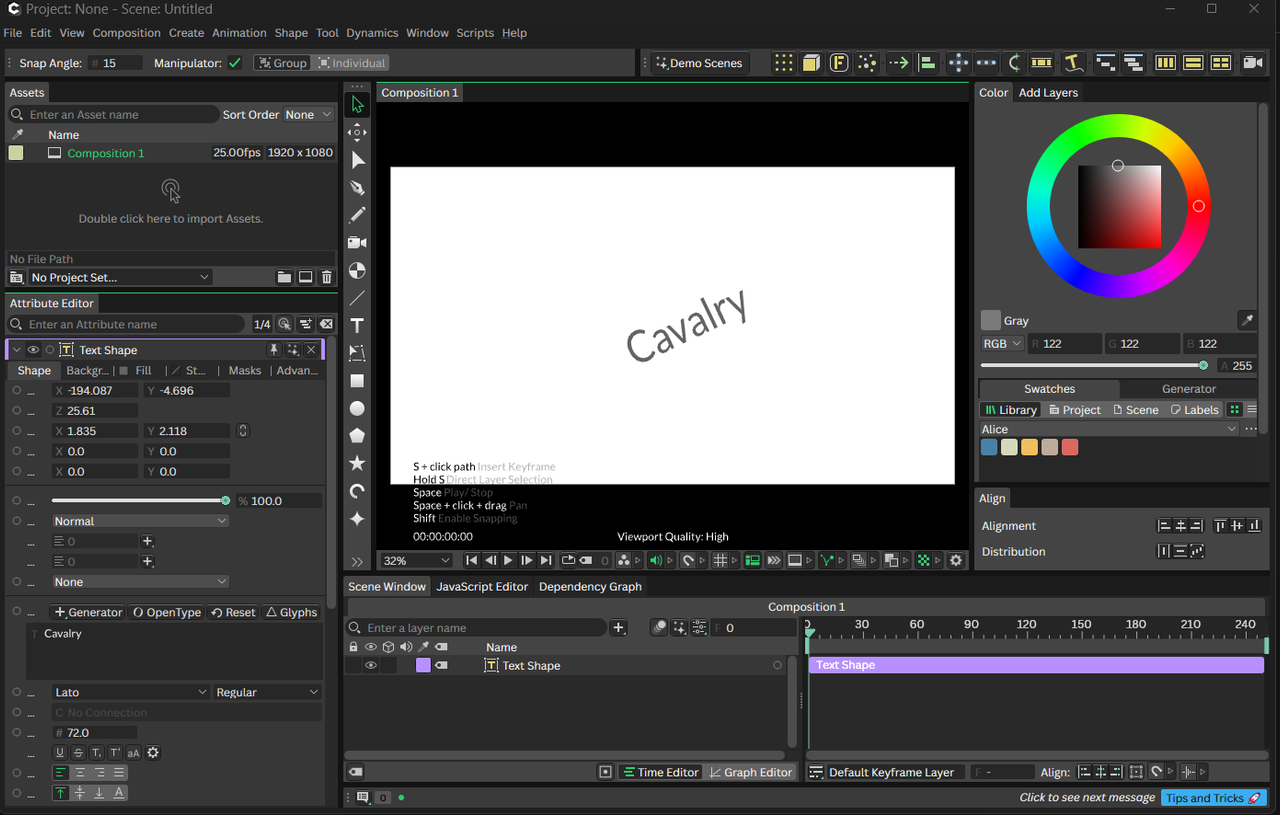
Task: Play the composition in the viewport
Action: (508, 561)
